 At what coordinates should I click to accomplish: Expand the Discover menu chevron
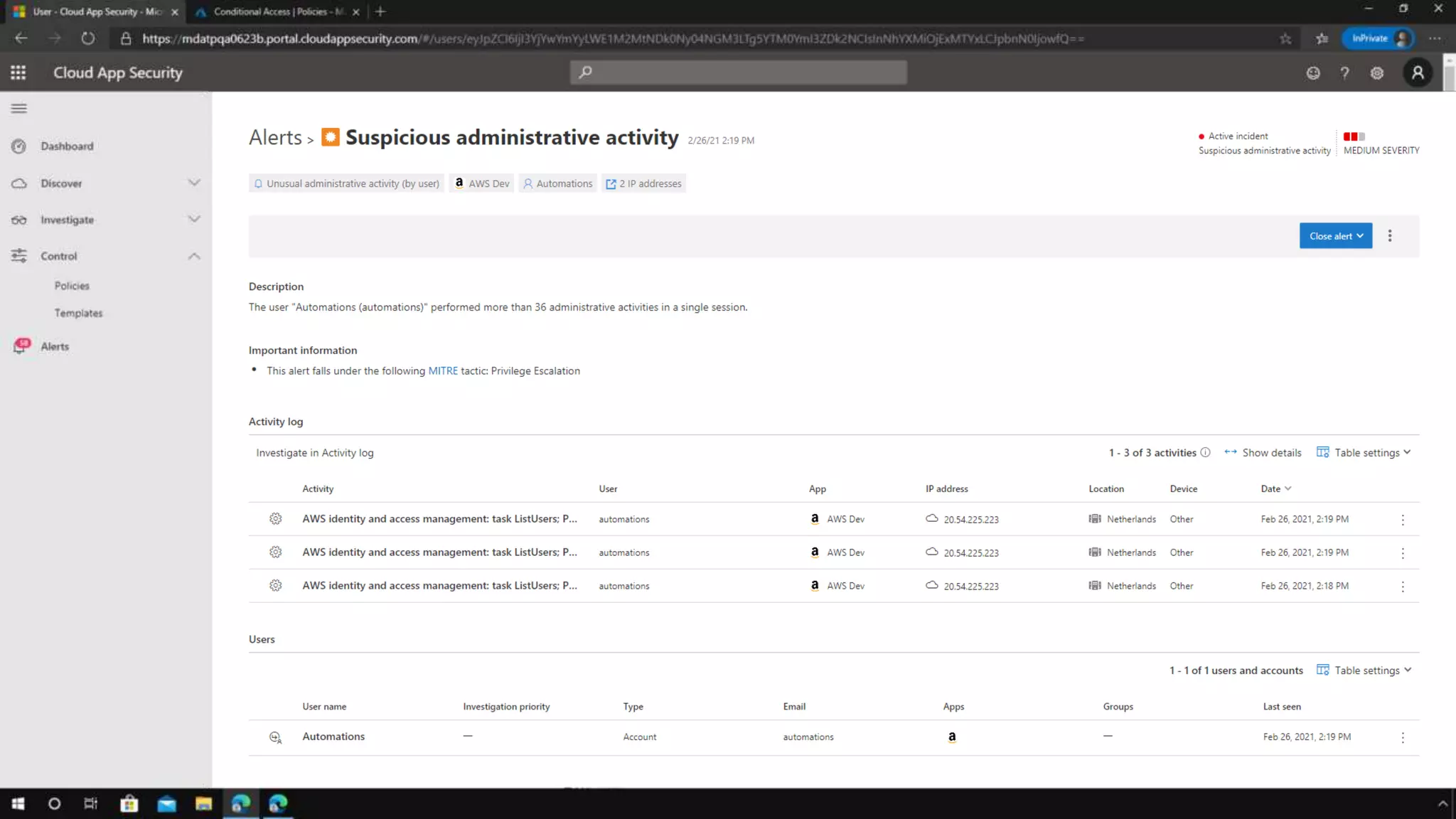[194, 183]
